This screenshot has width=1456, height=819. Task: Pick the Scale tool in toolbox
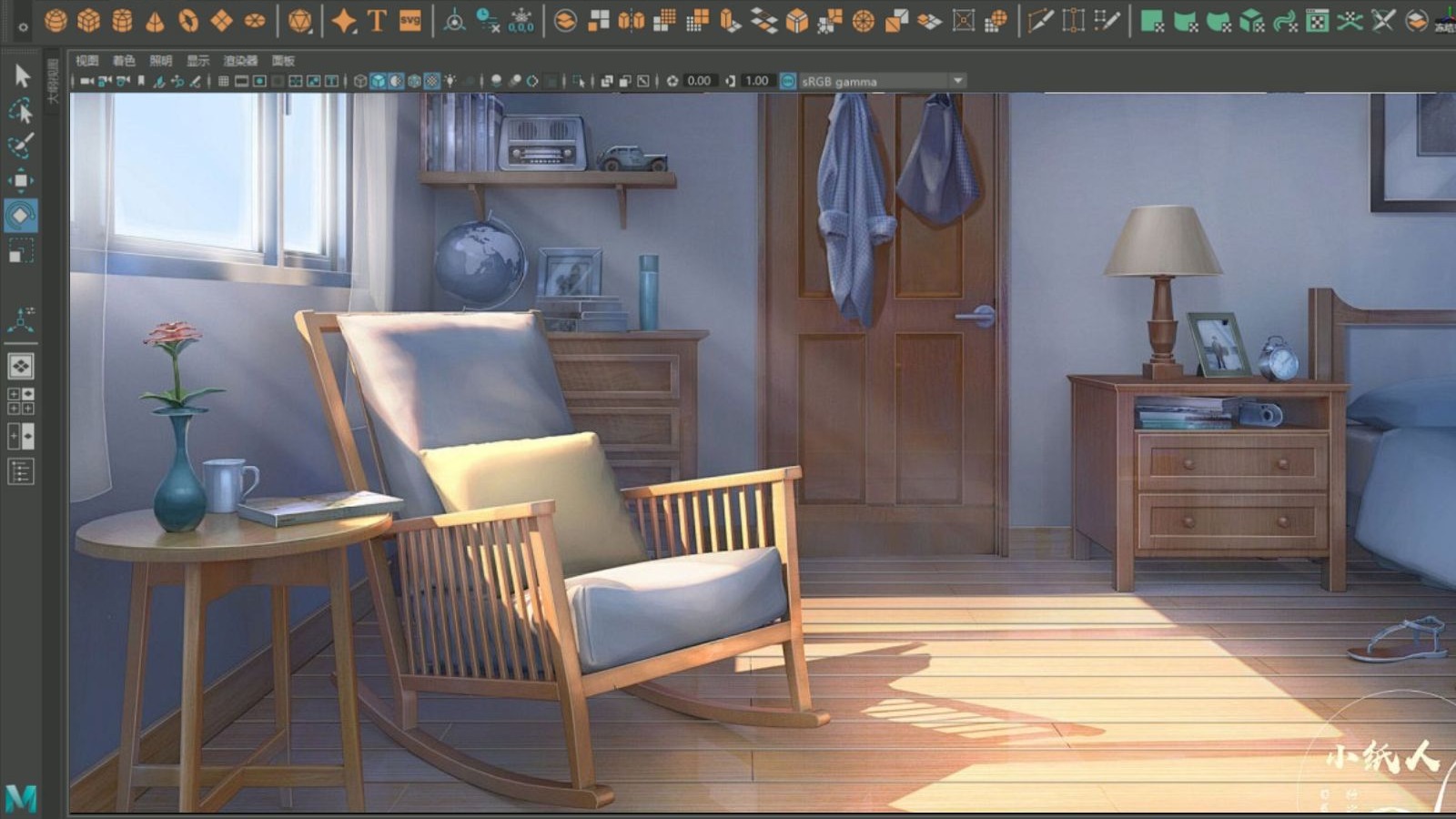pos(21,250)
